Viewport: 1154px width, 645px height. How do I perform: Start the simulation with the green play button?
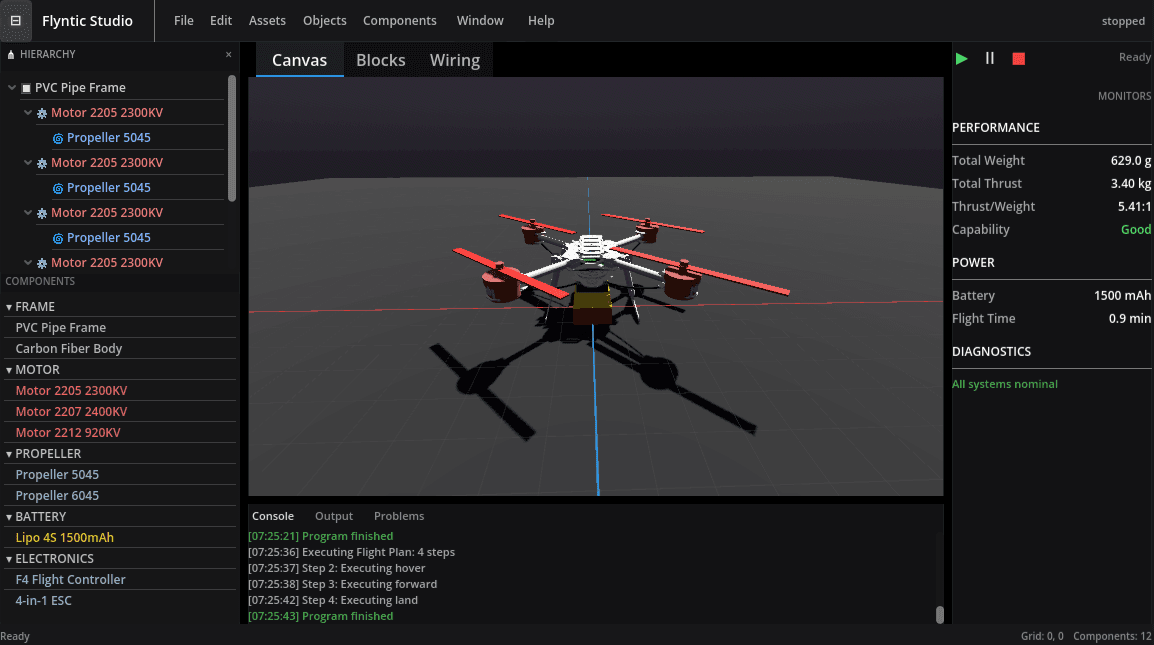pos(961,58)
